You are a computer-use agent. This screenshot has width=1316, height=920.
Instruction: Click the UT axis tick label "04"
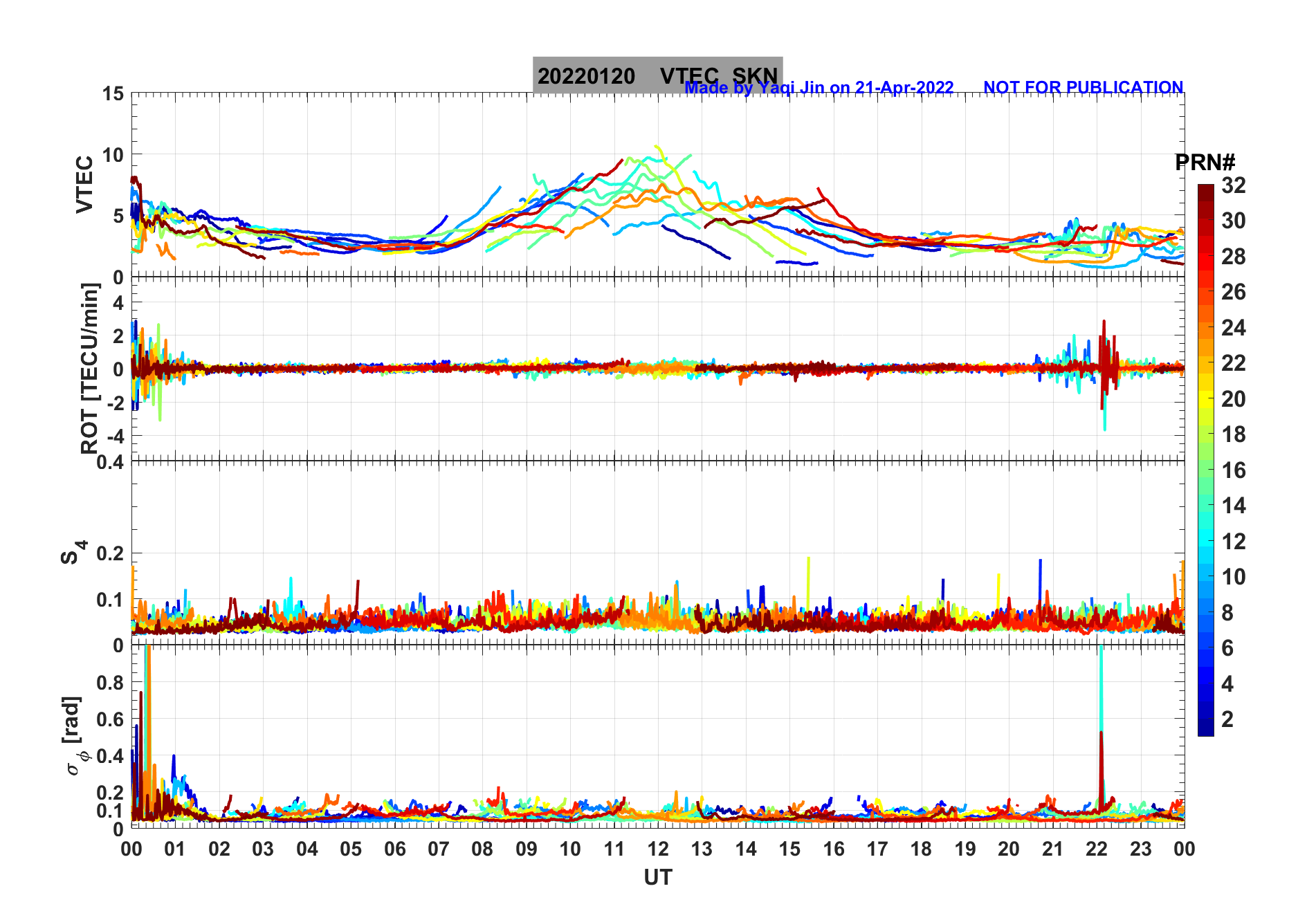coord(307,849)
